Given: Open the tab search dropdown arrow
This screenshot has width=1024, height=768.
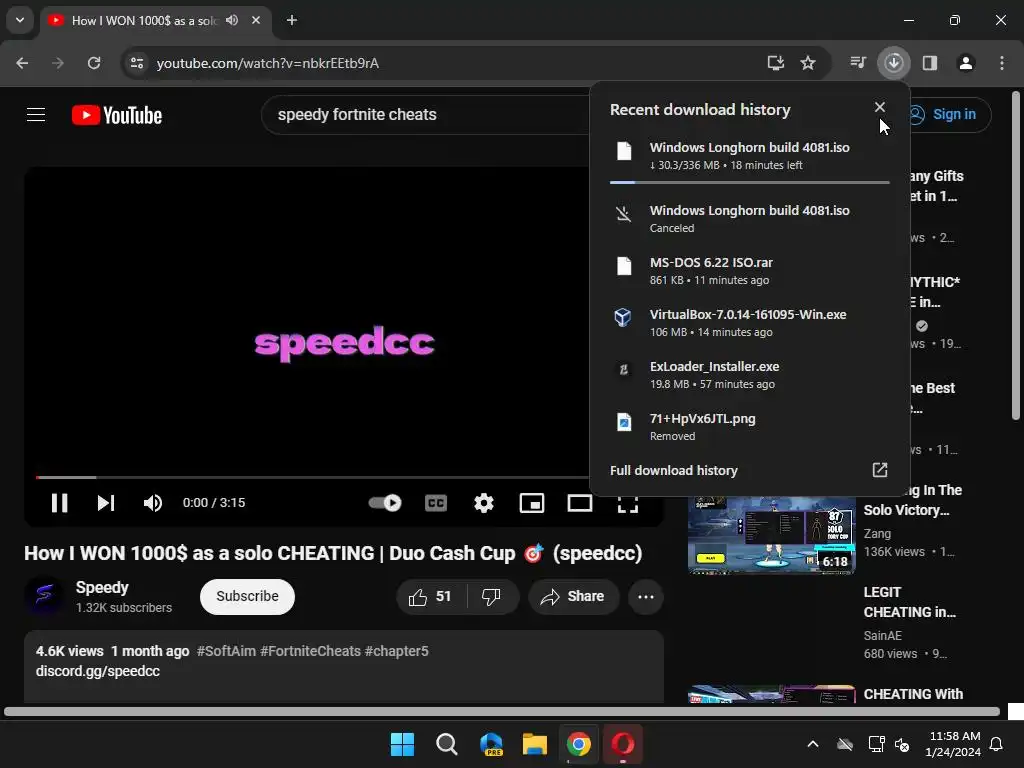Looking at the screenshot, I should coord(20,20).
